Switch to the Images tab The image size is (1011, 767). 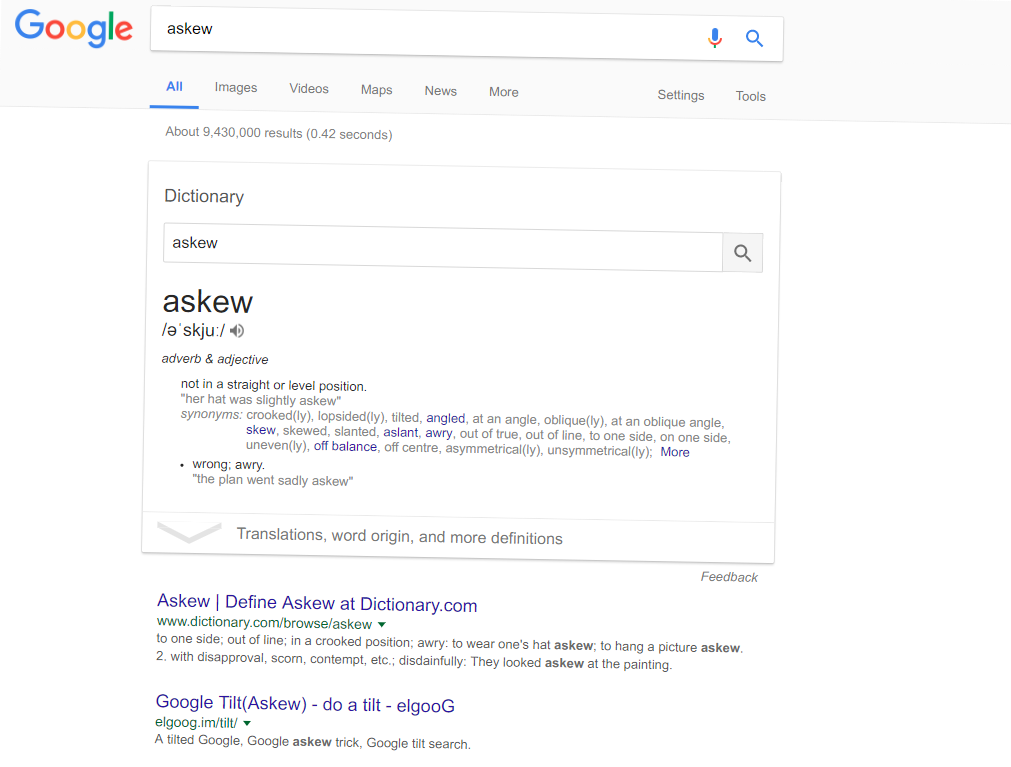(236, 88)
